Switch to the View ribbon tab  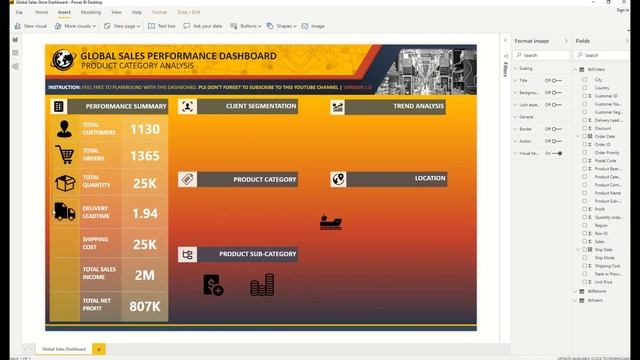click(x=116, y=12)
